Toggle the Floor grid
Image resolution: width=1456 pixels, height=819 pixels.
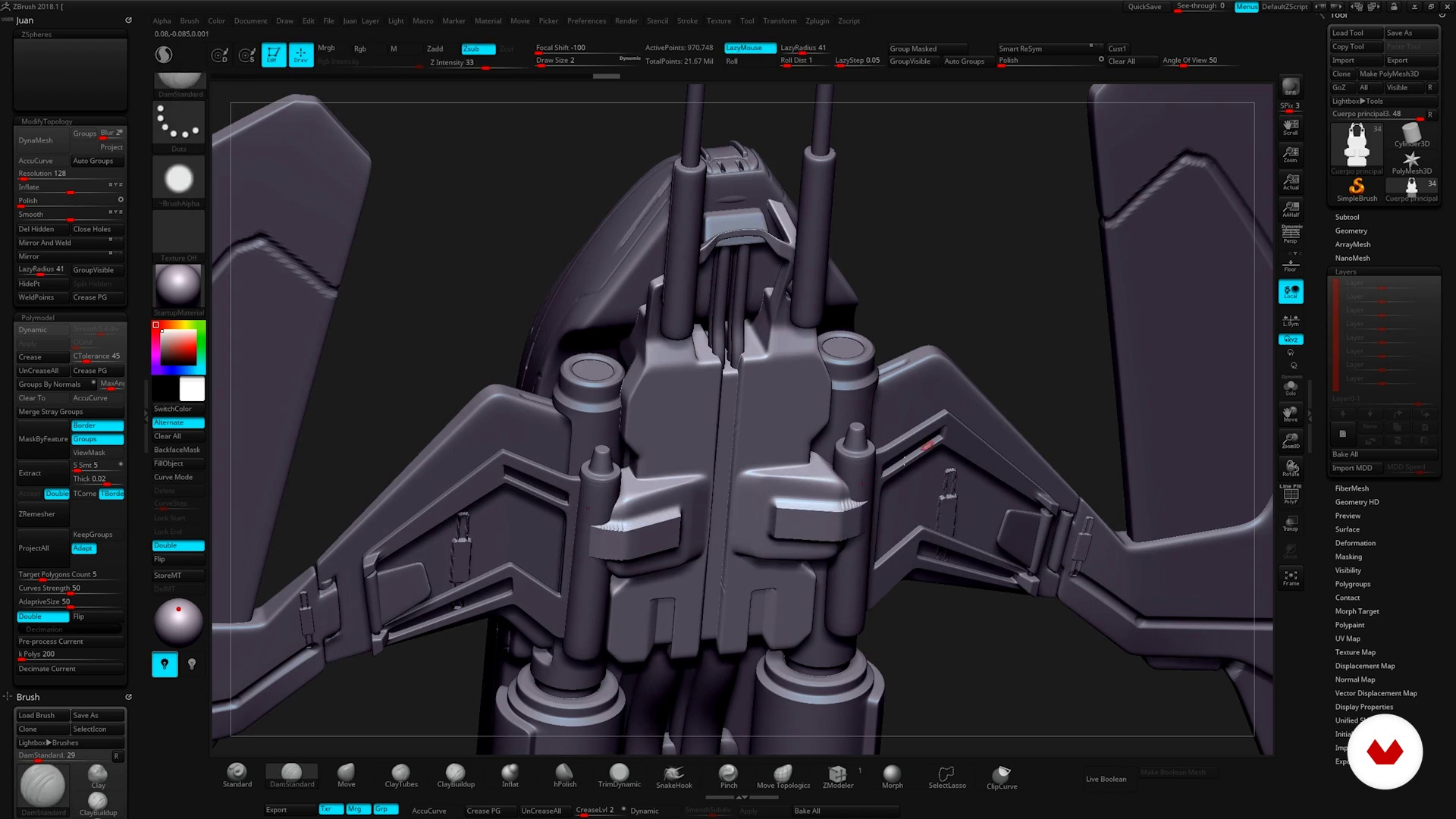pyautogui.click(x=1291, y=264)
